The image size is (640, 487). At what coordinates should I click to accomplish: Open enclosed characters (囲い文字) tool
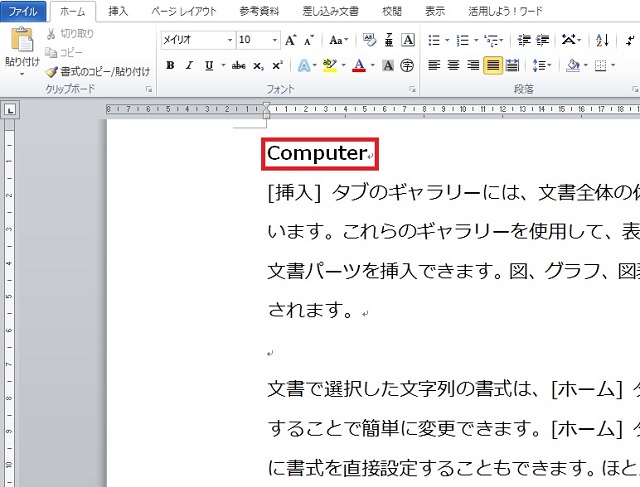coord(407,65)
